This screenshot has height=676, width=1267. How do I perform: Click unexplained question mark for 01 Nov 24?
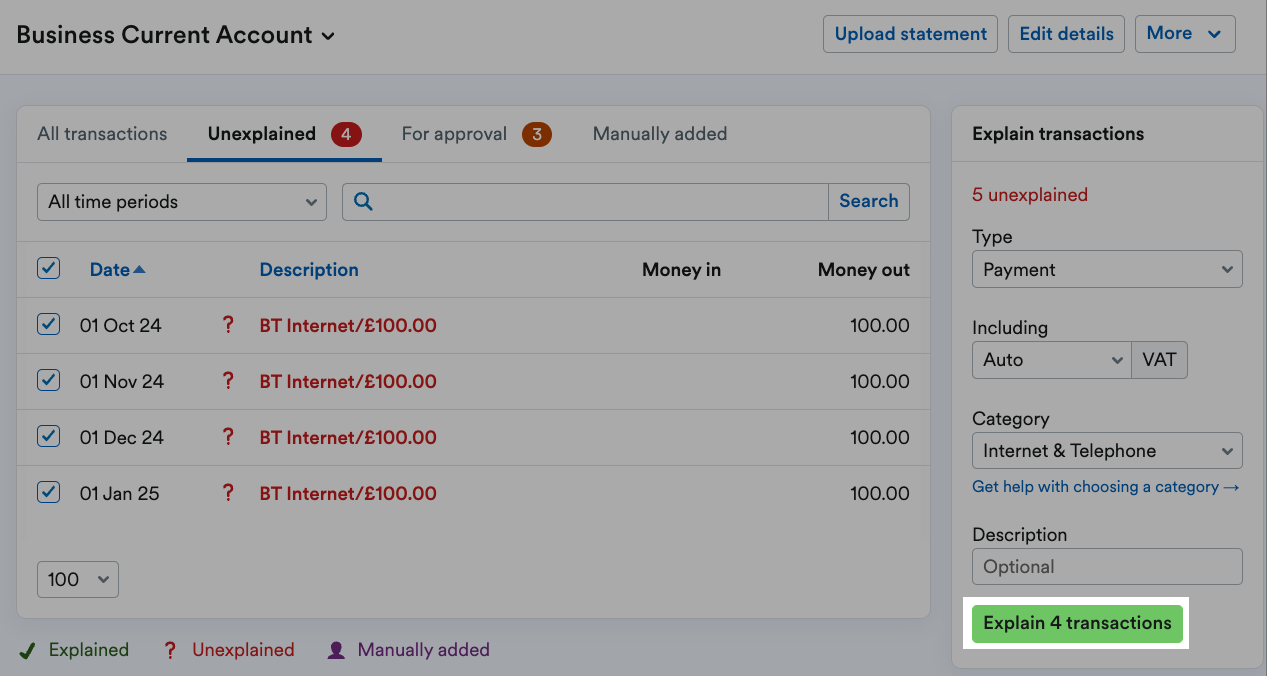(228, 381)
